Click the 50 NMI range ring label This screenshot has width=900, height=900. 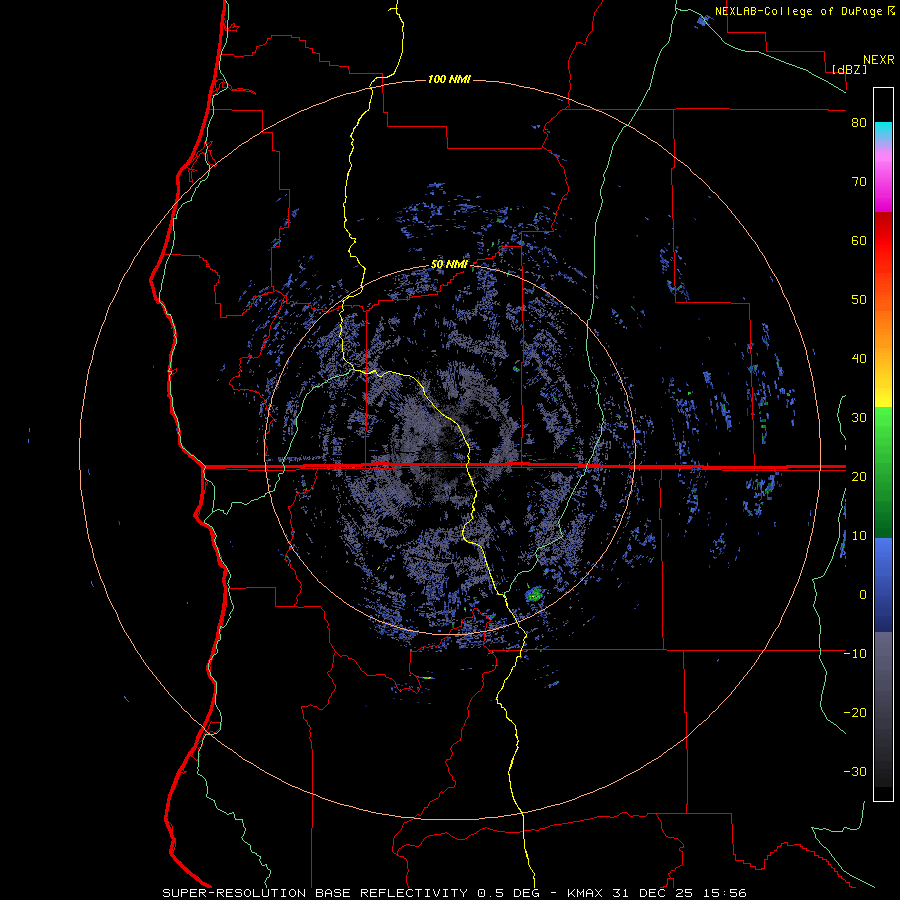[x=449, y=265]
